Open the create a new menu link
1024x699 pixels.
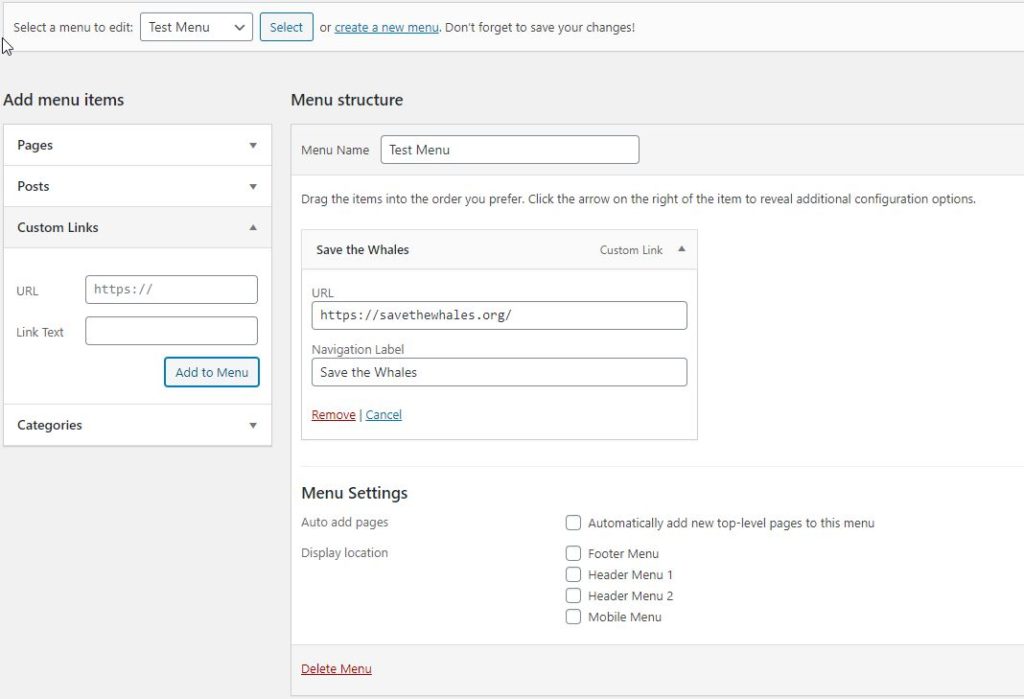[386, 27]
